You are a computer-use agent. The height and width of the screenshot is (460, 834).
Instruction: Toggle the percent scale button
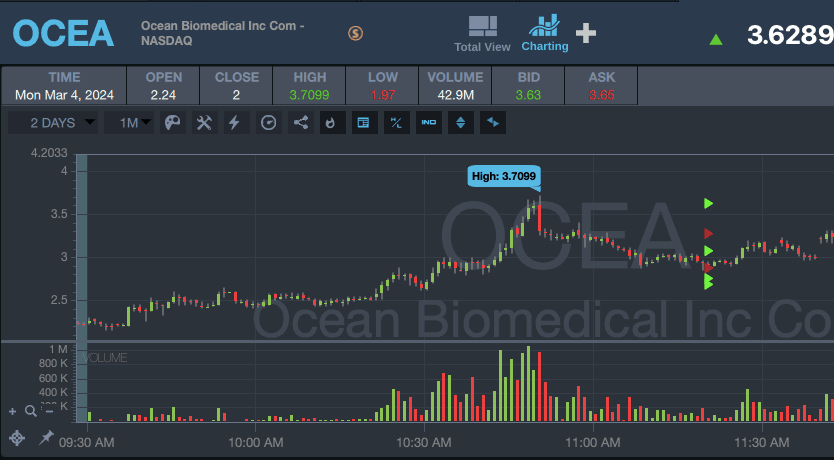[396, 122]
